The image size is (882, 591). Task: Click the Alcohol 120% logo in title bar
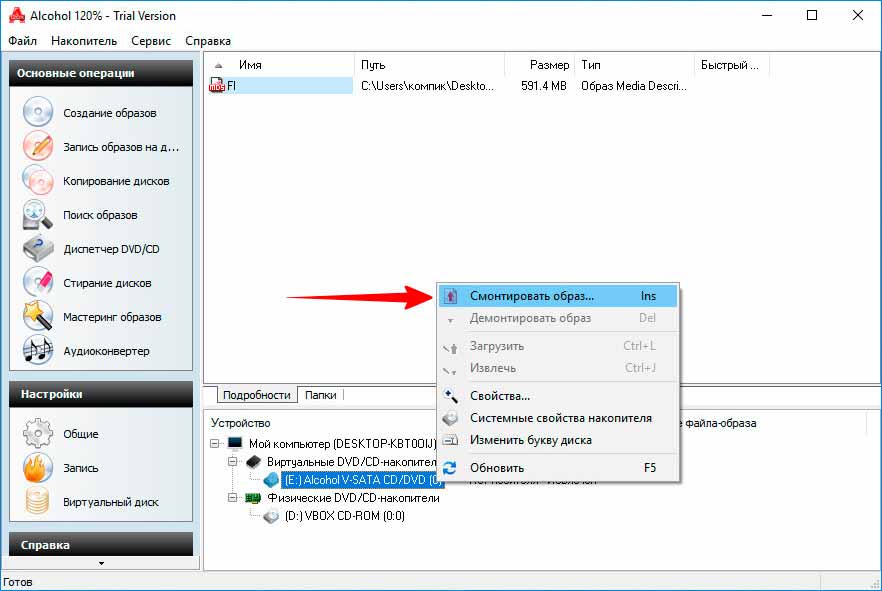click(16, 15)
